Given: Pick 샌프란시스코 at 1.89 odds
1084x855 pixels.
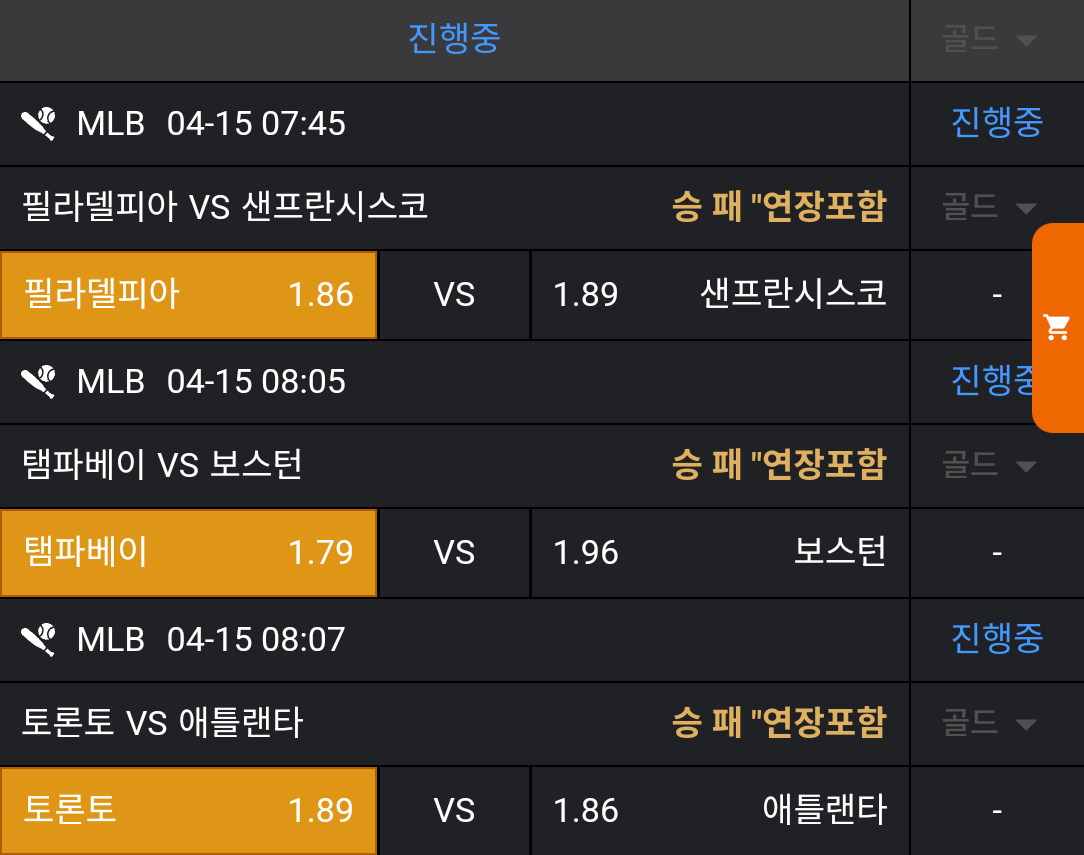Looking at the screenshot, I should coord(720,295).
